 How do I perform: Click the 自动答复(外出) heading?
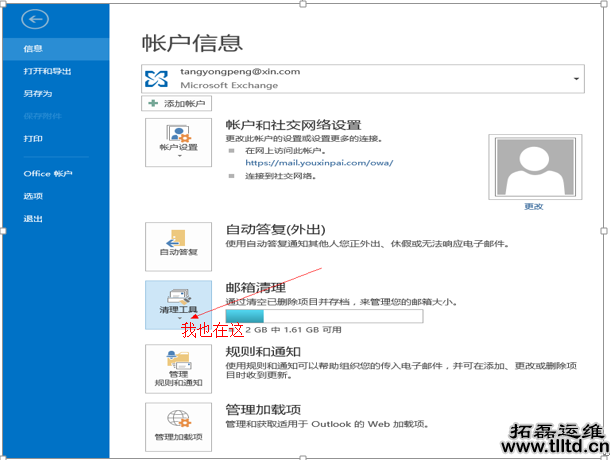tap(275, 229)
